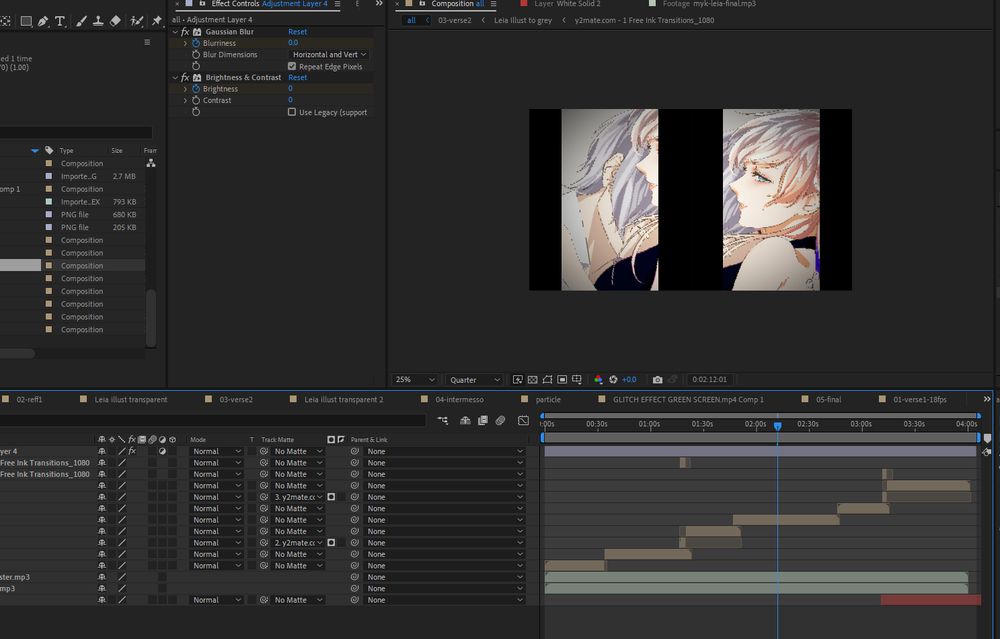Open the composition flowchart icon in timeline
Screen dimensions: 1000x639
tap(443, 421)
